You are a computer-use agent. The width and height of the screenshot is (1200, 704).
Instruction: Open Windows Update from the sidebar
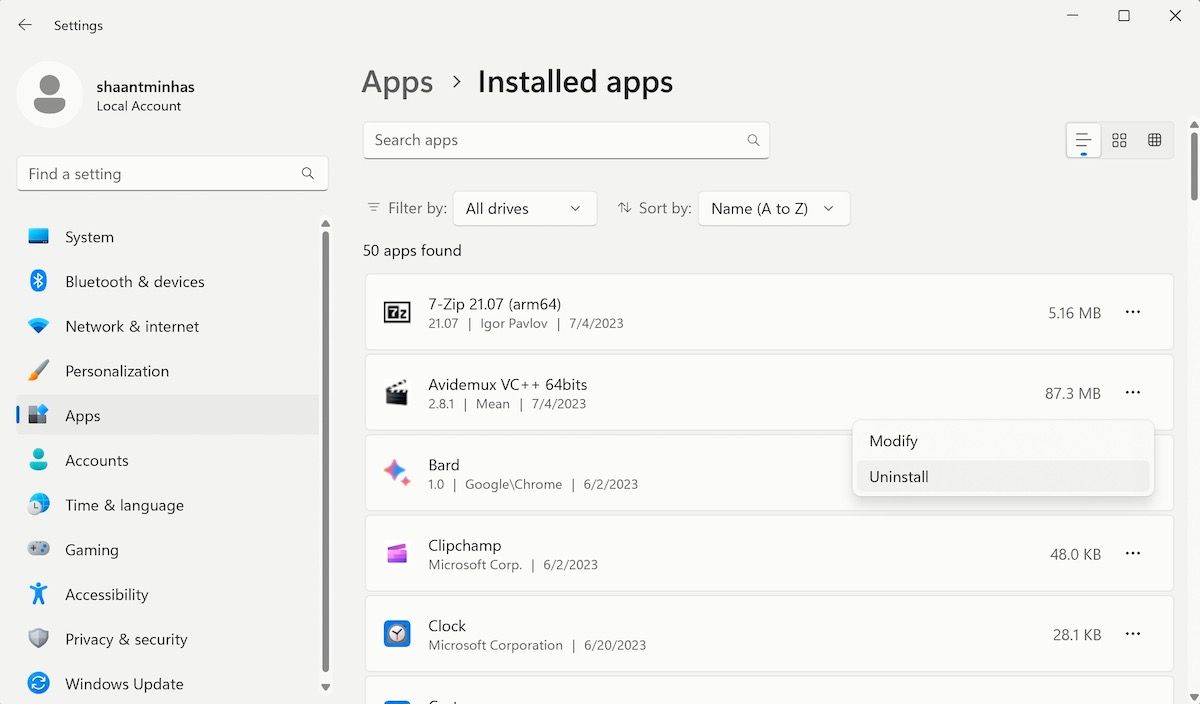[123, 683]
